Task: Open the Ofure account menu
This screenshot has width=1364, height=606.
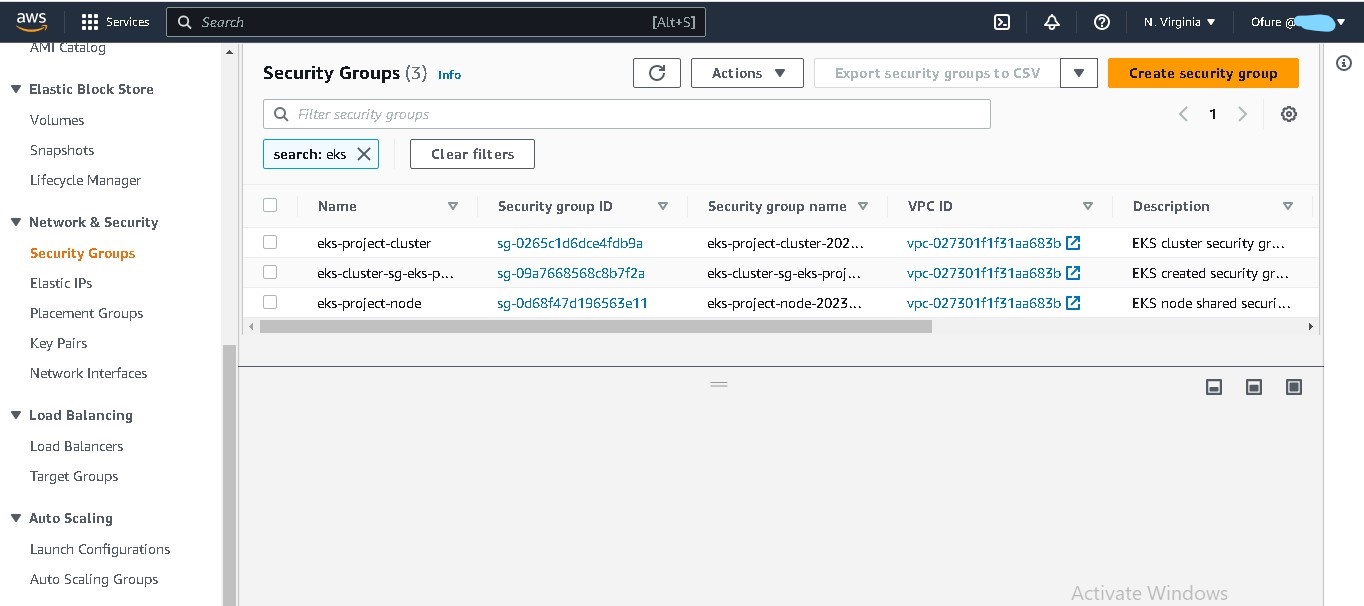Action: [1298, 22]
